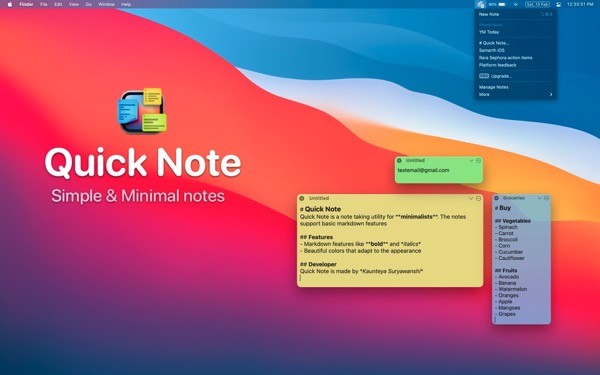Image resolution: width=600 pixels, height=375 pixels.
Task: Click the Cauliflower list item
Action: pos(510,258)
